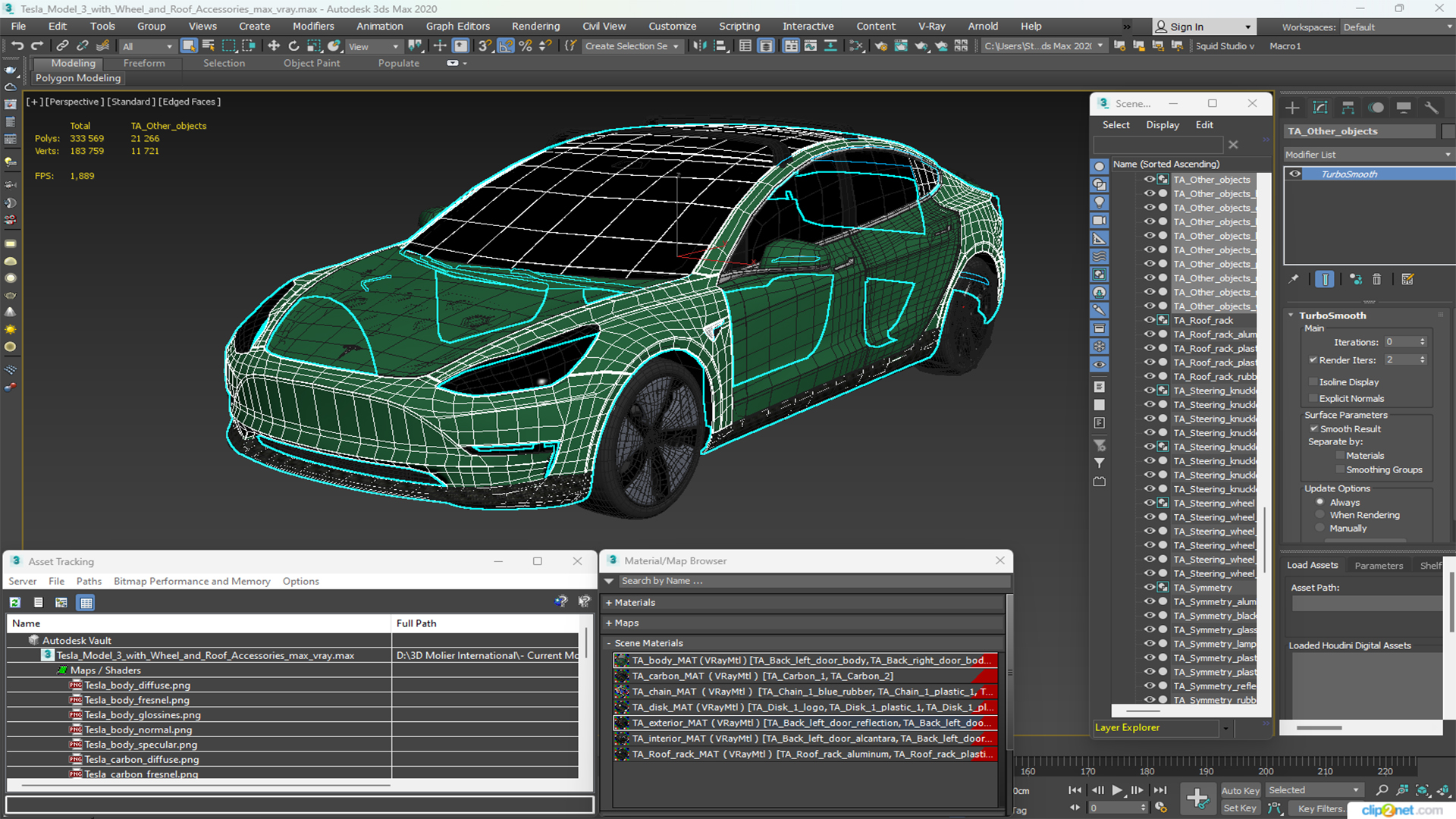Select the When Rendering update option

tap(1320, 515)
